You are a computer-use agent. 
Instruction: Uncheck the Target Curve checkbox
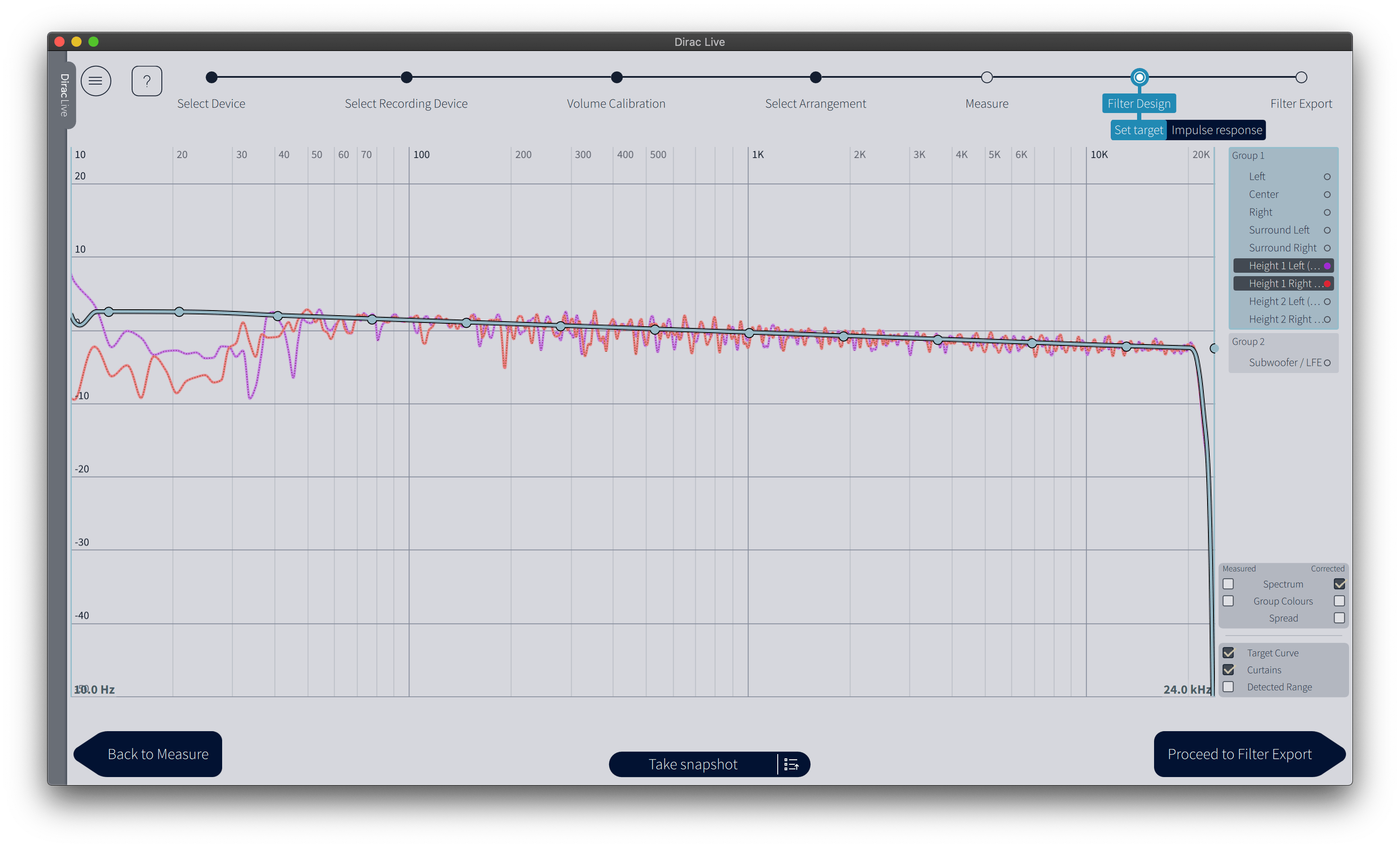[x=1228, y=653]
